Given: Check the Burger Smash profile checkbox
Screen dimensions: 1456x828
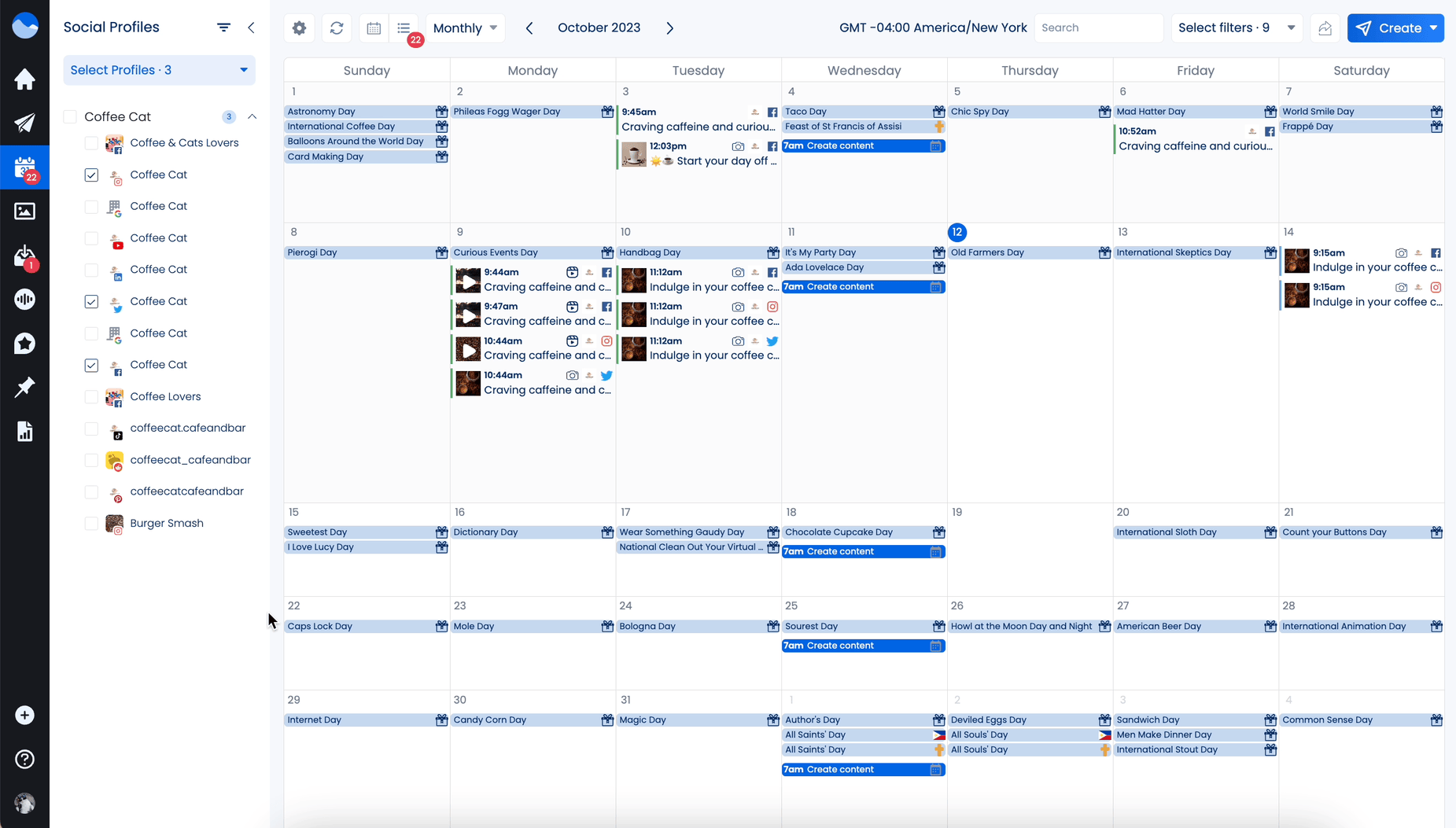Looking at the screenshot, I should (x=91, y=524).
